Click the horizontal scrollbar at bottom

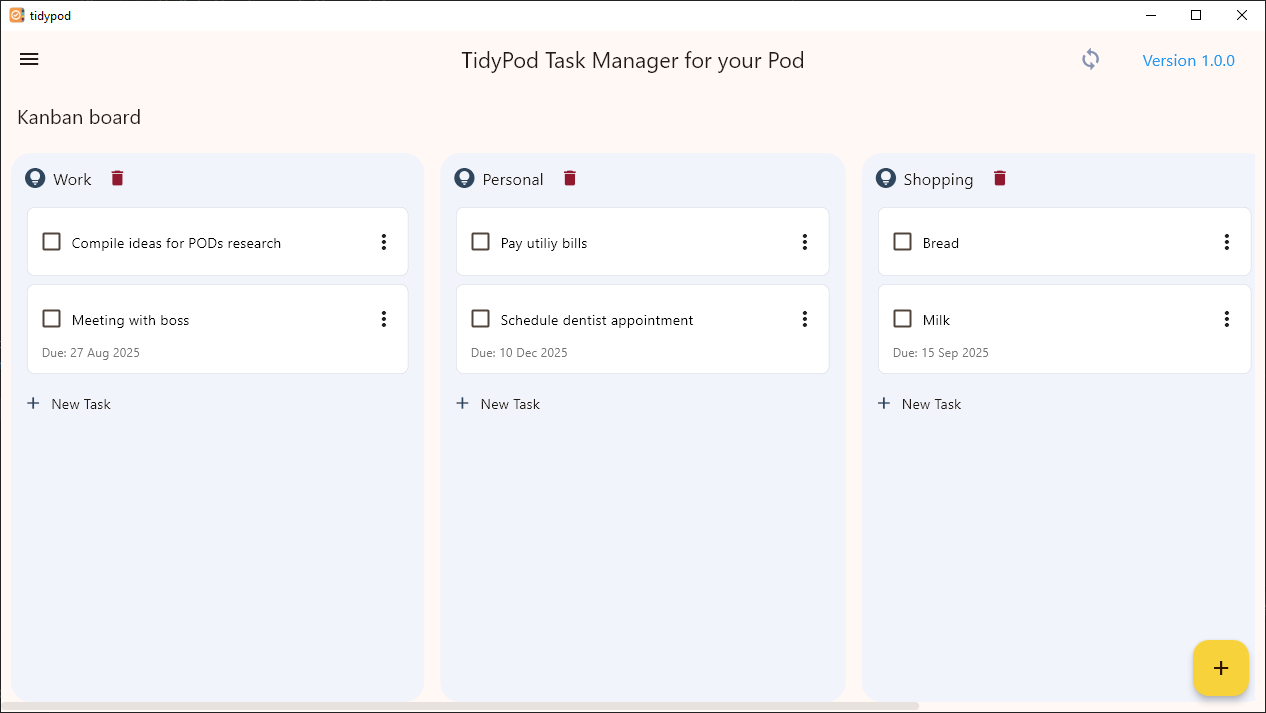click(x=460, y=706)
